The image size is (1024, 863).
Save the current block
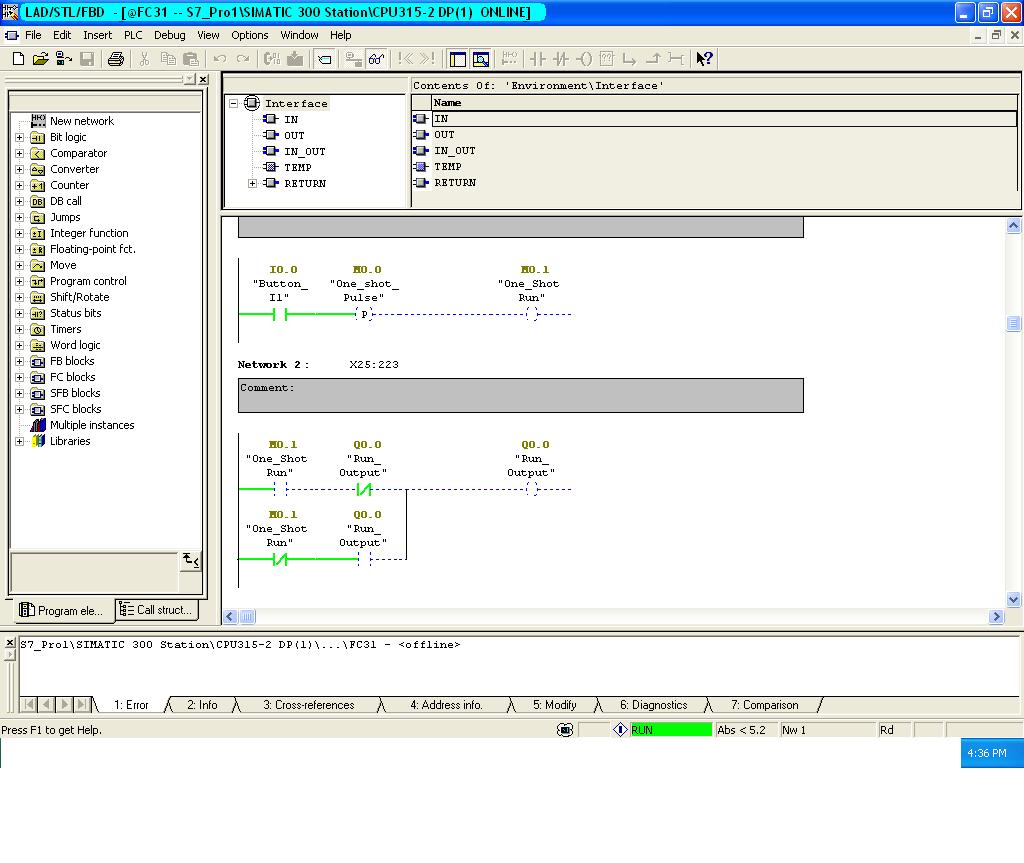[x=88, y=60]
